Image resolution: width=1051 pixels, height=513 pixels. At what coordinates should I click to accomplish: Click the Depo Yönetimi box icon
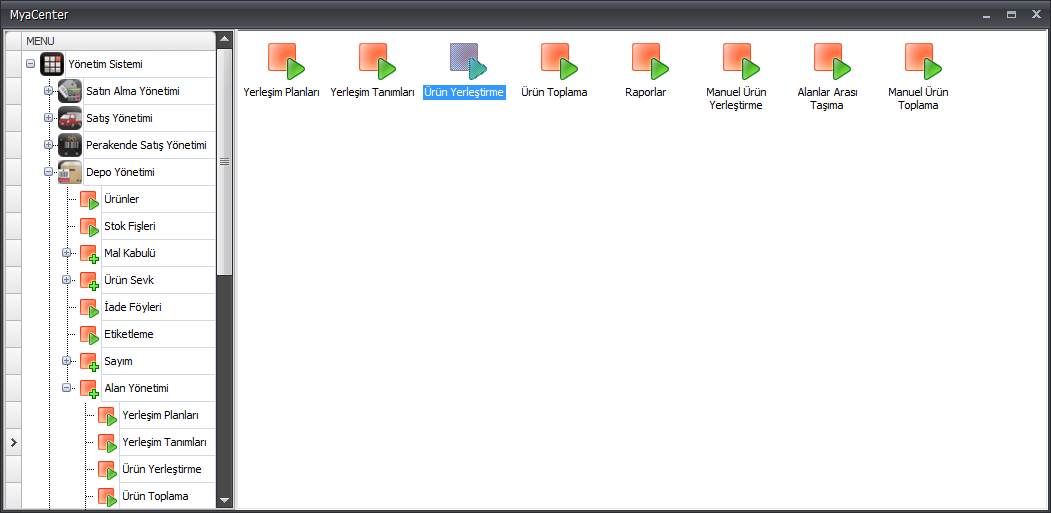[70, 172]
